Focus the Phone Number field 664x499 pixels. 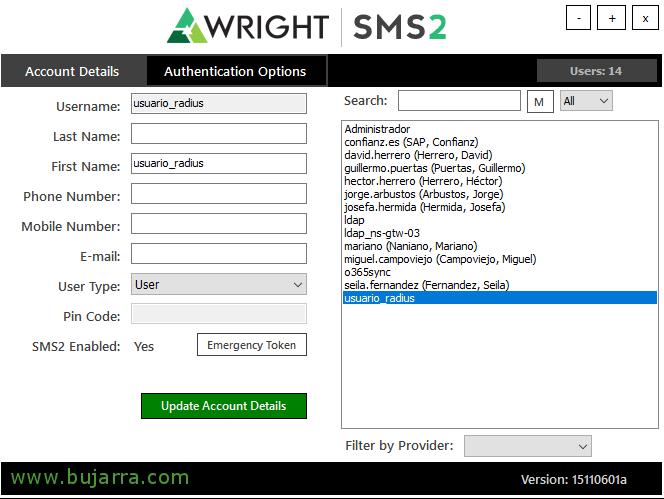(x=219, y=194)
